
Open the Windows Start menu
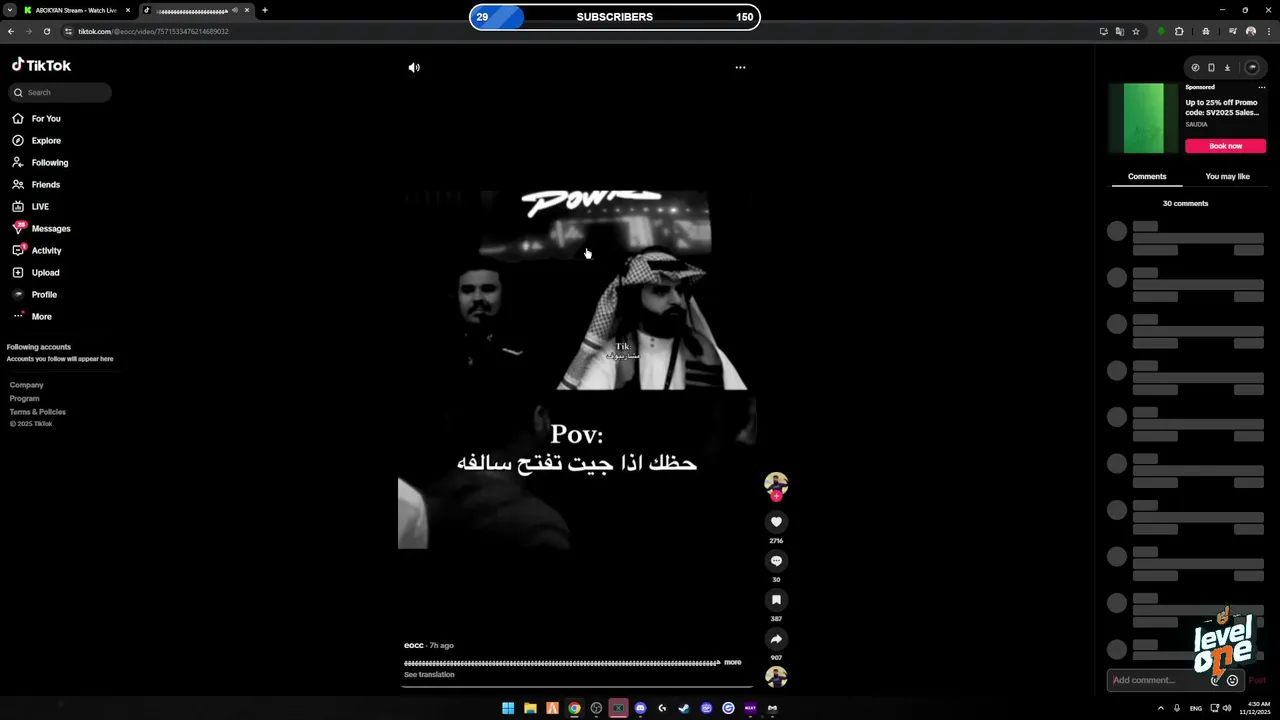[x=508, y=708]
